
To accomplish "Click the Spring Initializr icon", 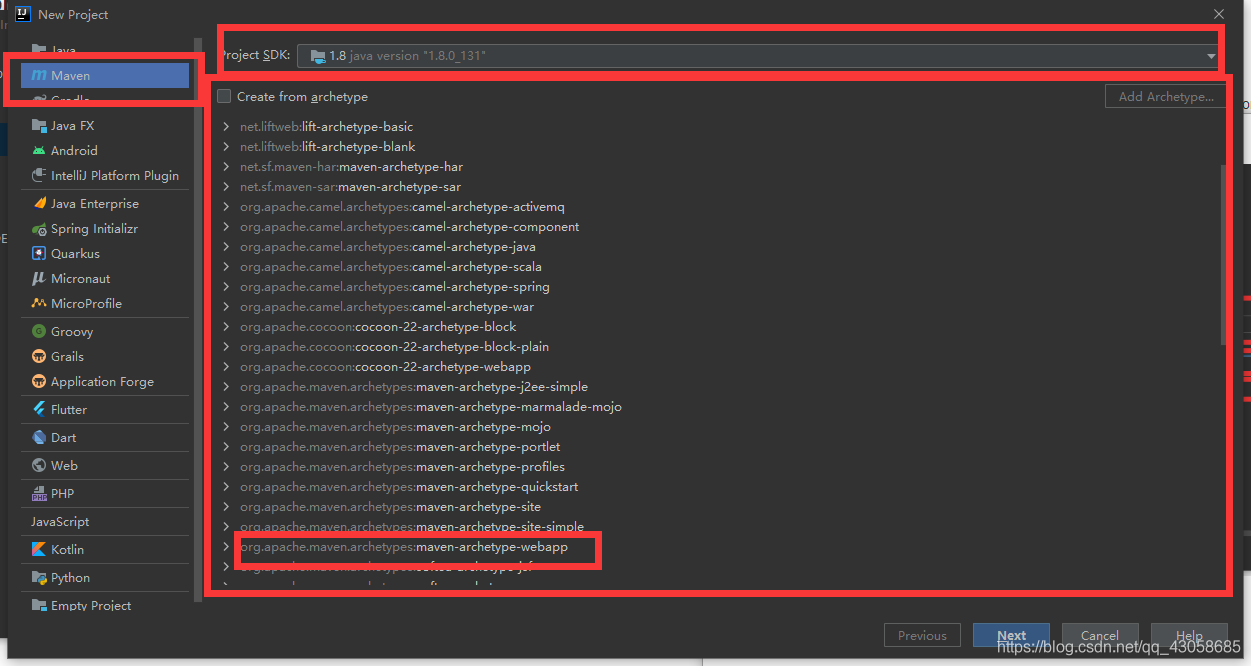I will tap(39, 229).
